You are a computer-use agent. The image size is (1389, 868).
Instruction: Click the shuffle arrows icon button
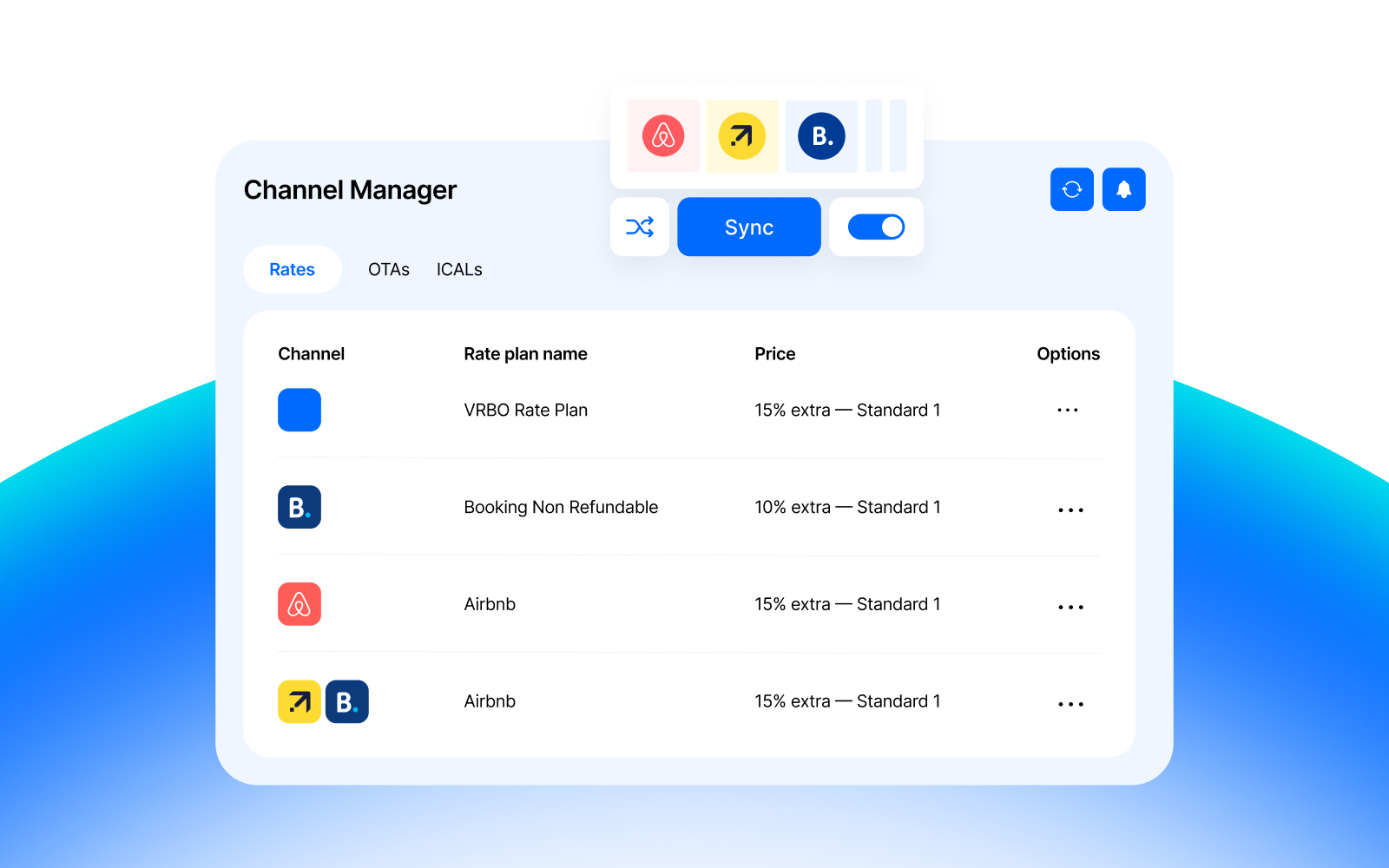[x=640, y=227]
